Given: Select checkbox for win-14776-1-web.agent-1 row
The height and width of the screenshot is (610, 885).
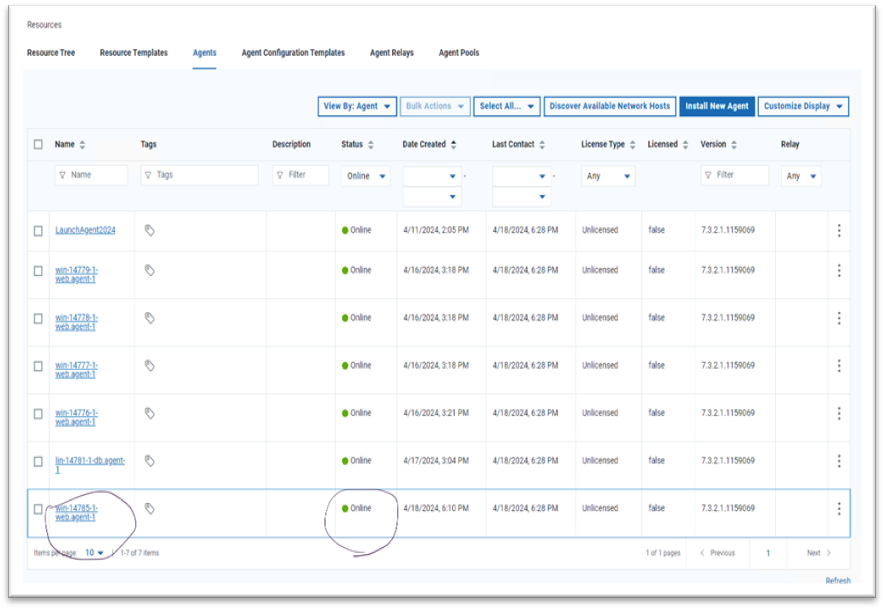Looking at the screenshot, I should [38, 414].
